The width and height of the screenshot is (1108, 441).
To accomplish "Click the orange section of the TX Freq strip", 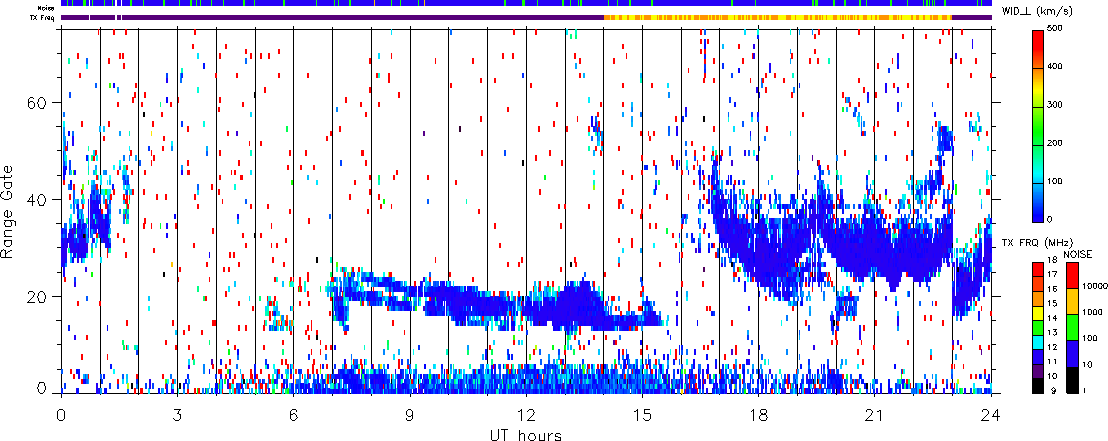I will [x=780, y=17].
